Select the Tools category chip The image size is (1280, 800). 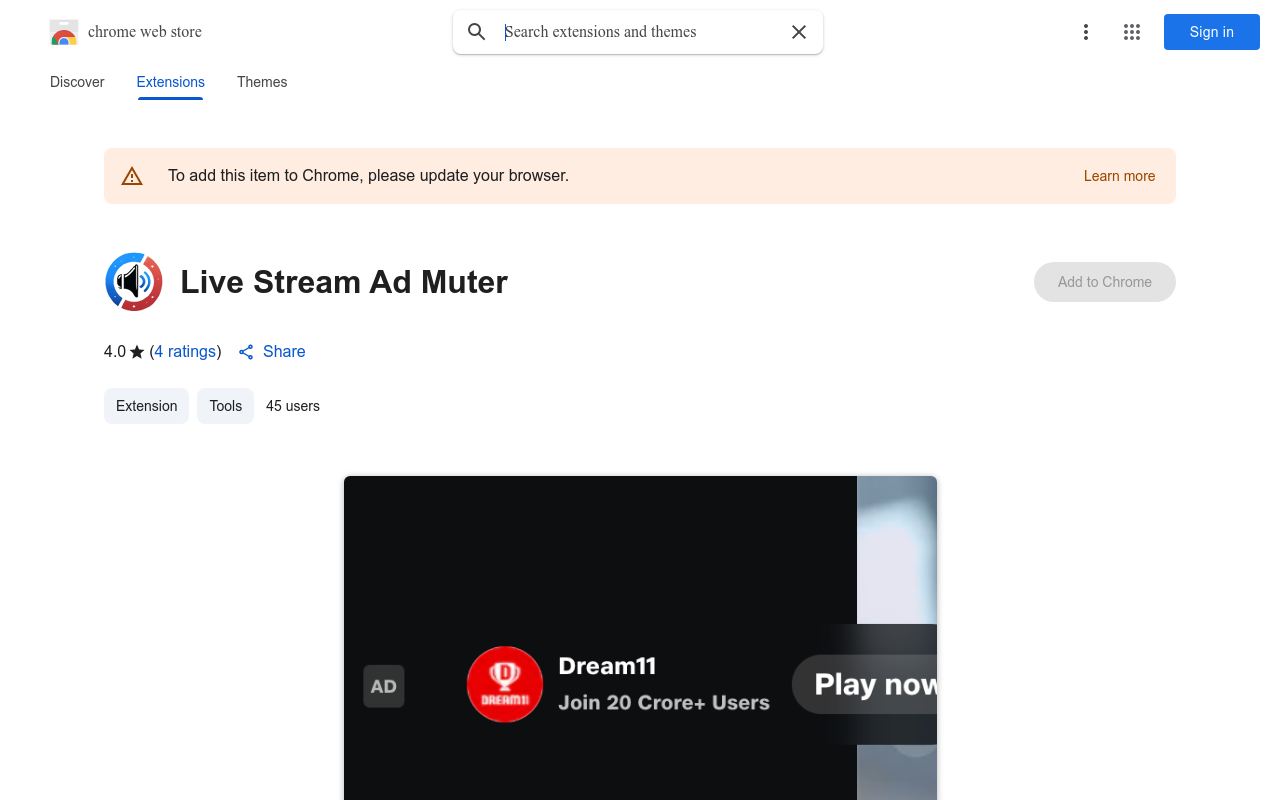point(226,406)
